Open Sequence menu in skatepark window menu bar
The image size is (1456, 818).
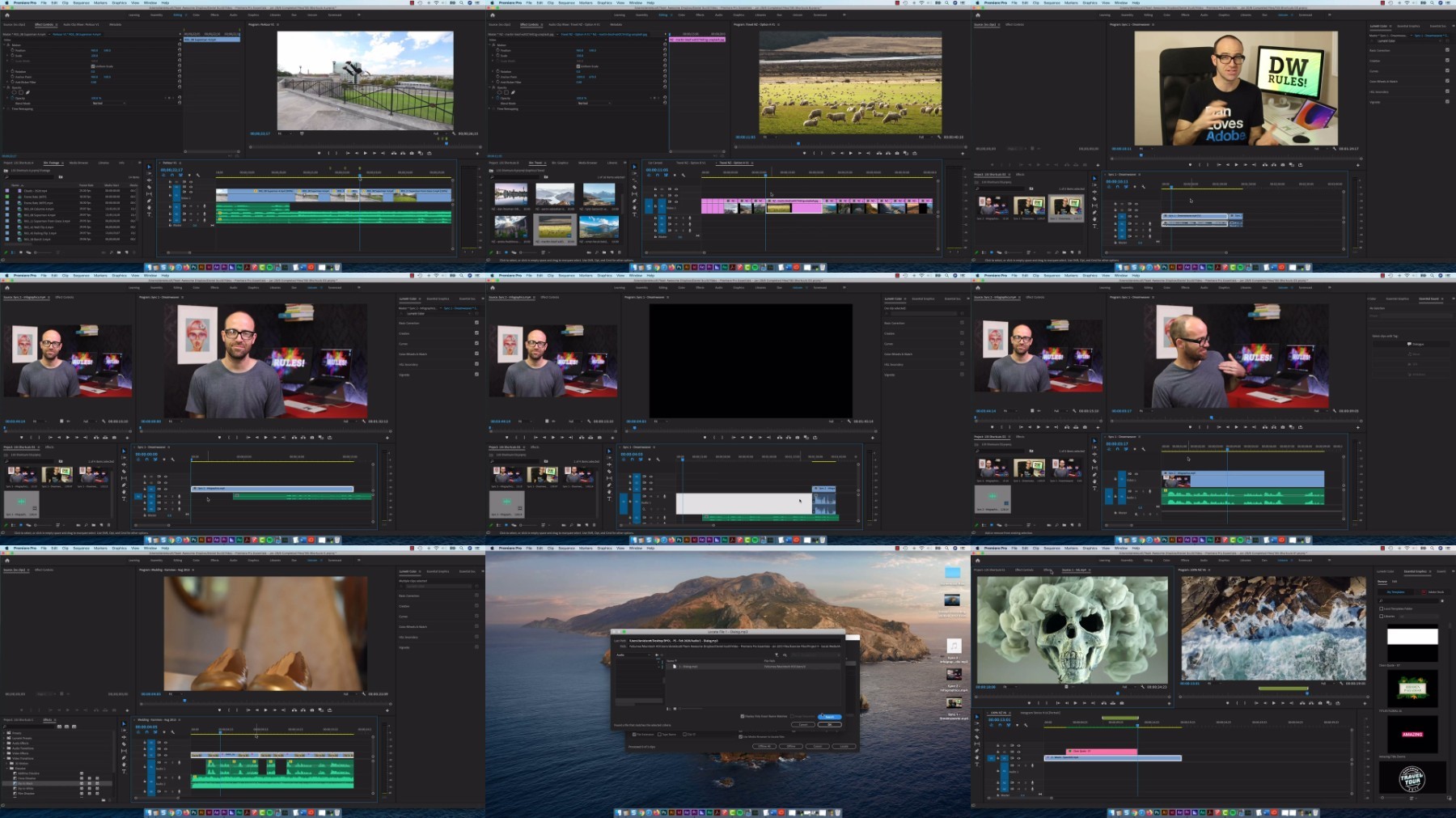point(81,2)
